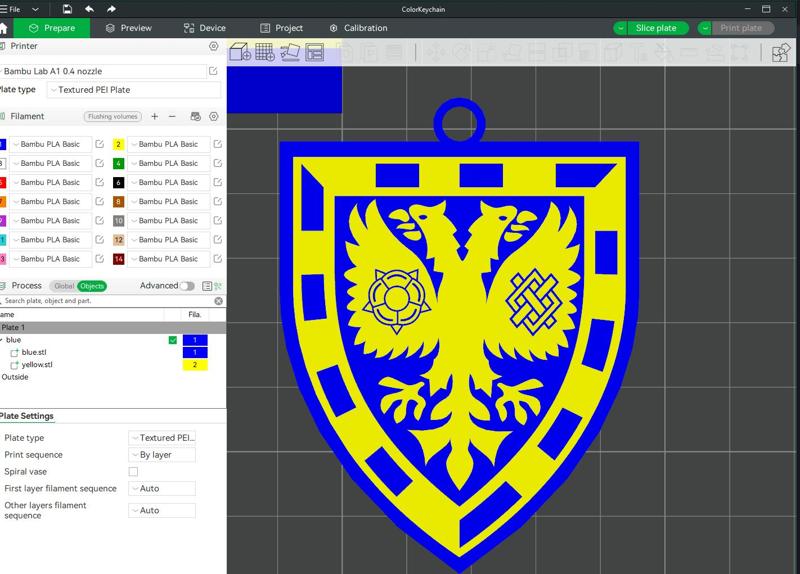Open the Assembly view puzzle icon
This screenshot has width=800, height=574.
[x=781, y=52]
